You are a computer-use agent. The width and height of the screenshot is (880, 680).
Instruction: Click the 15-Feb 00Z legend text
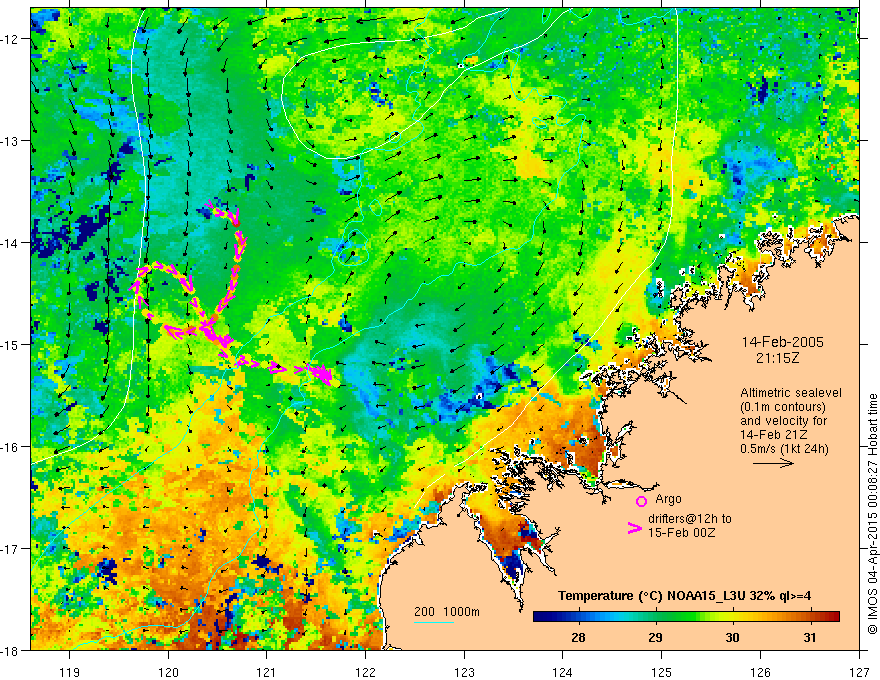pyautogui.click(x=681, y=533)
